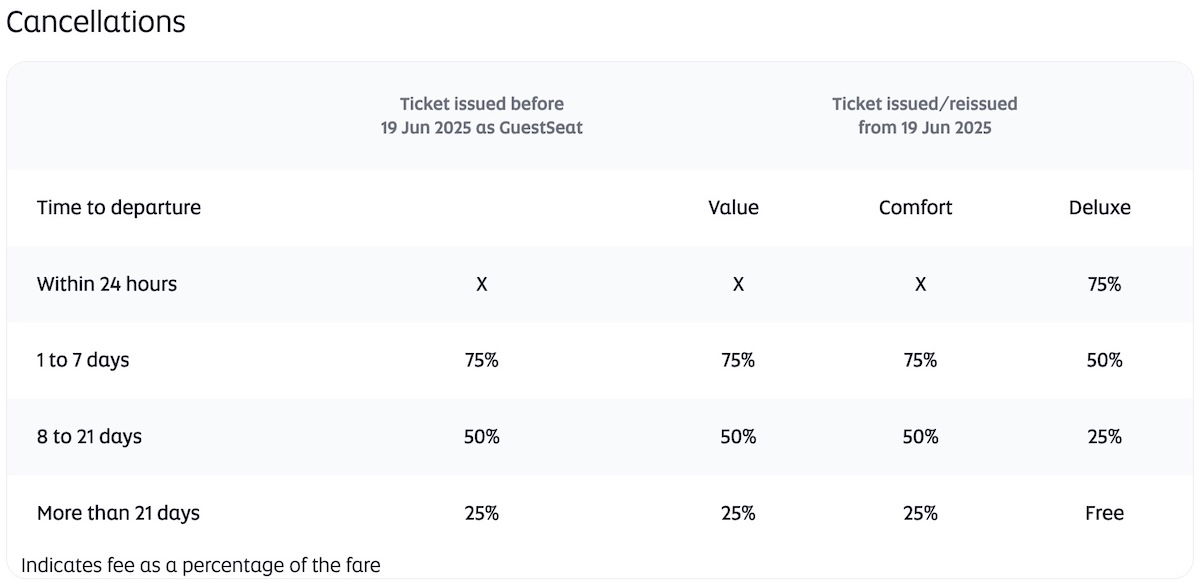
Task: Click the Deluxe 25% cell for 8 to 21 days
Action: point(1104,437)
